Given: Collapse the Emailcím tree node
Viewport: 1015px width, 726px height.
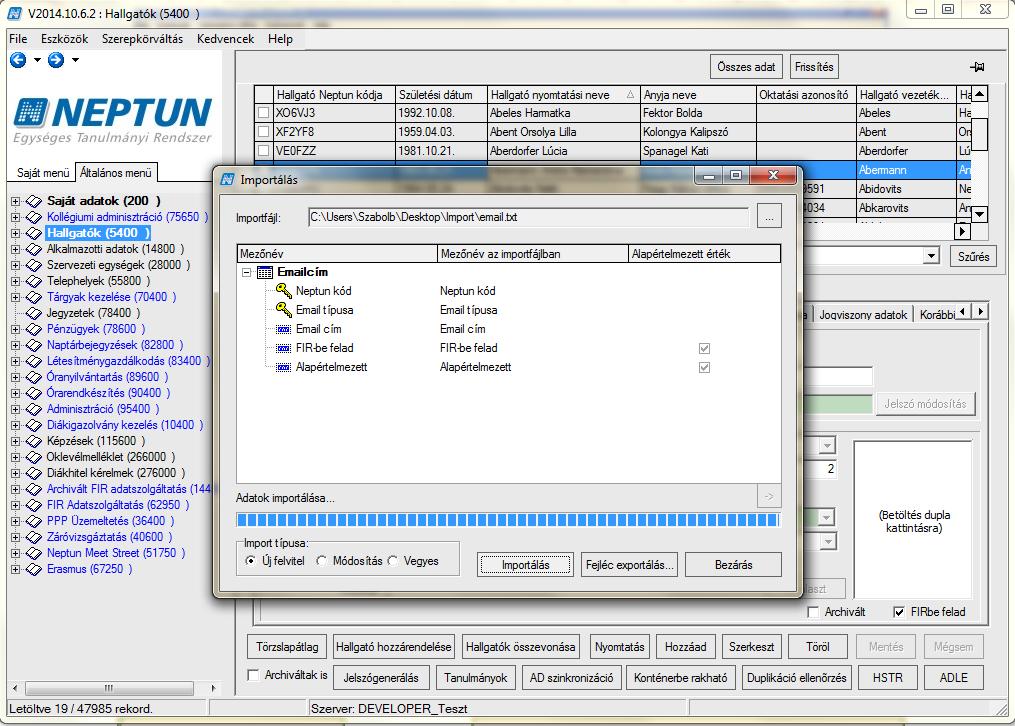Looking at the screenshot, I should (x=247, y=272).
